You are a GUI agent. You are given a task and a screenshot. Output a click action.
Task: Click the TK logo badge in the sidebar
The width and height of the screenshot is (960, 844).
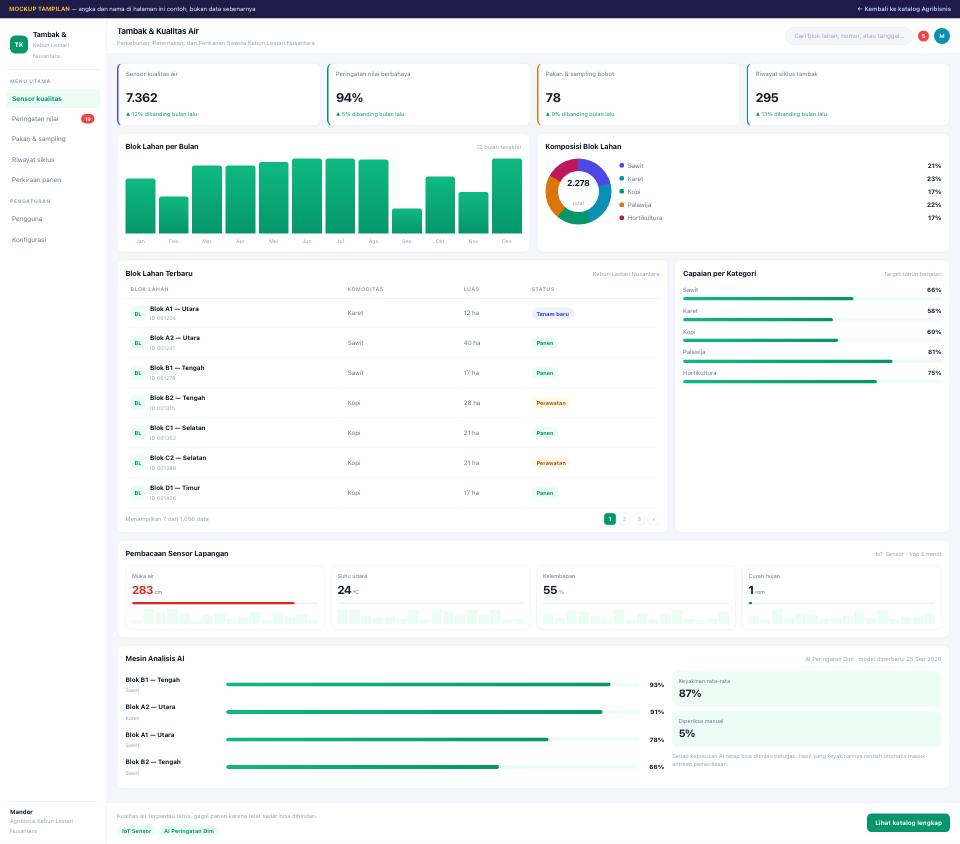click(x=19, y=45)
